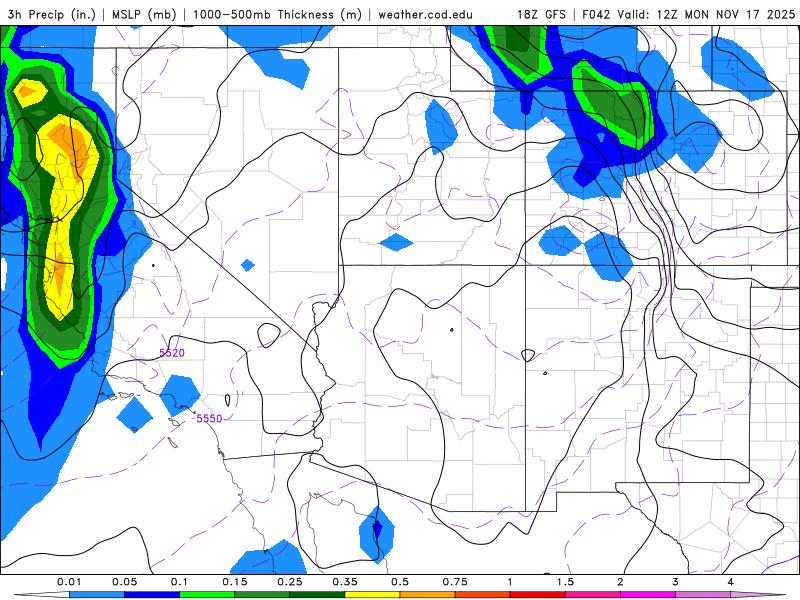Click the '18Z GFS' model run label
This screenshot has height=600, width=800.
pos(541,15)
